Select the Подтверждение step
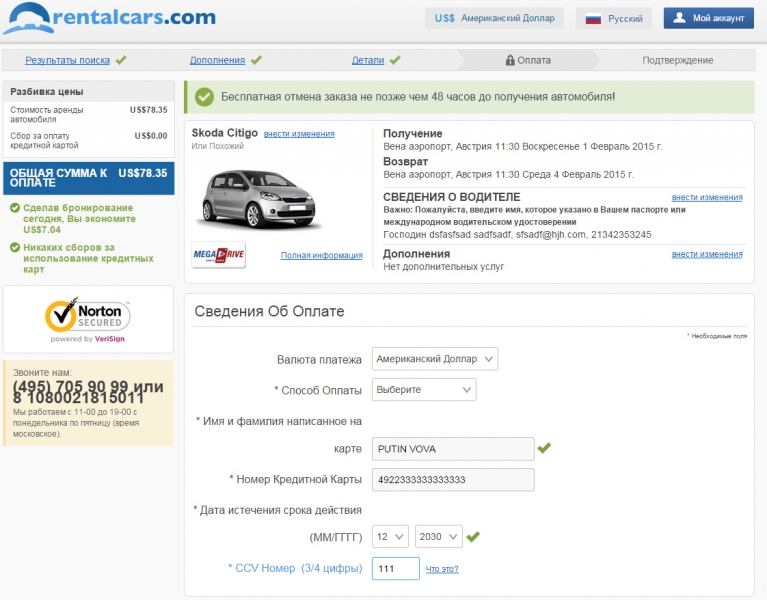The image size is (767, 600). coord(677,60)
